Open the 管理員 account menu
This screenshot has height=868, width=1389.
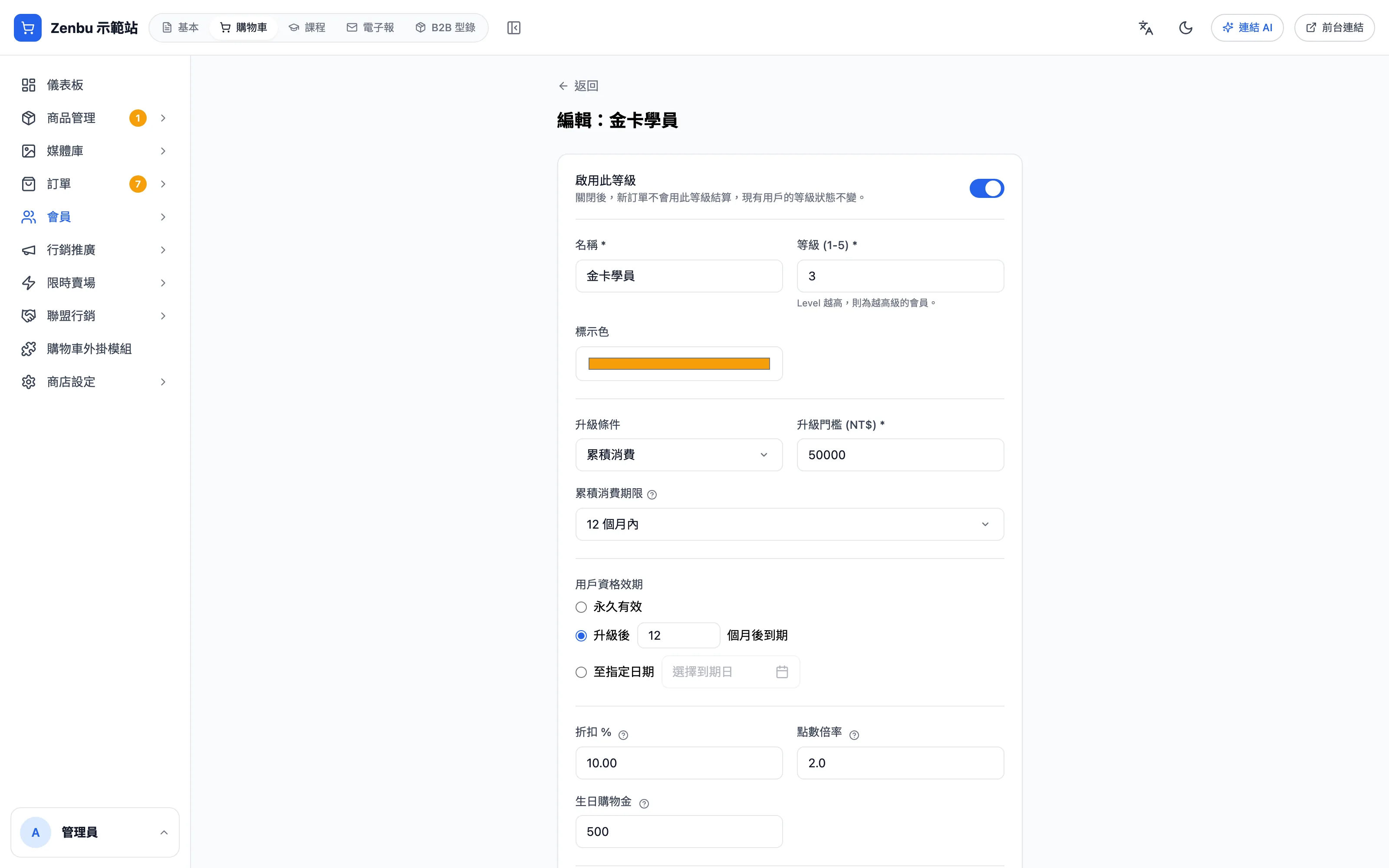coord(95,832)
